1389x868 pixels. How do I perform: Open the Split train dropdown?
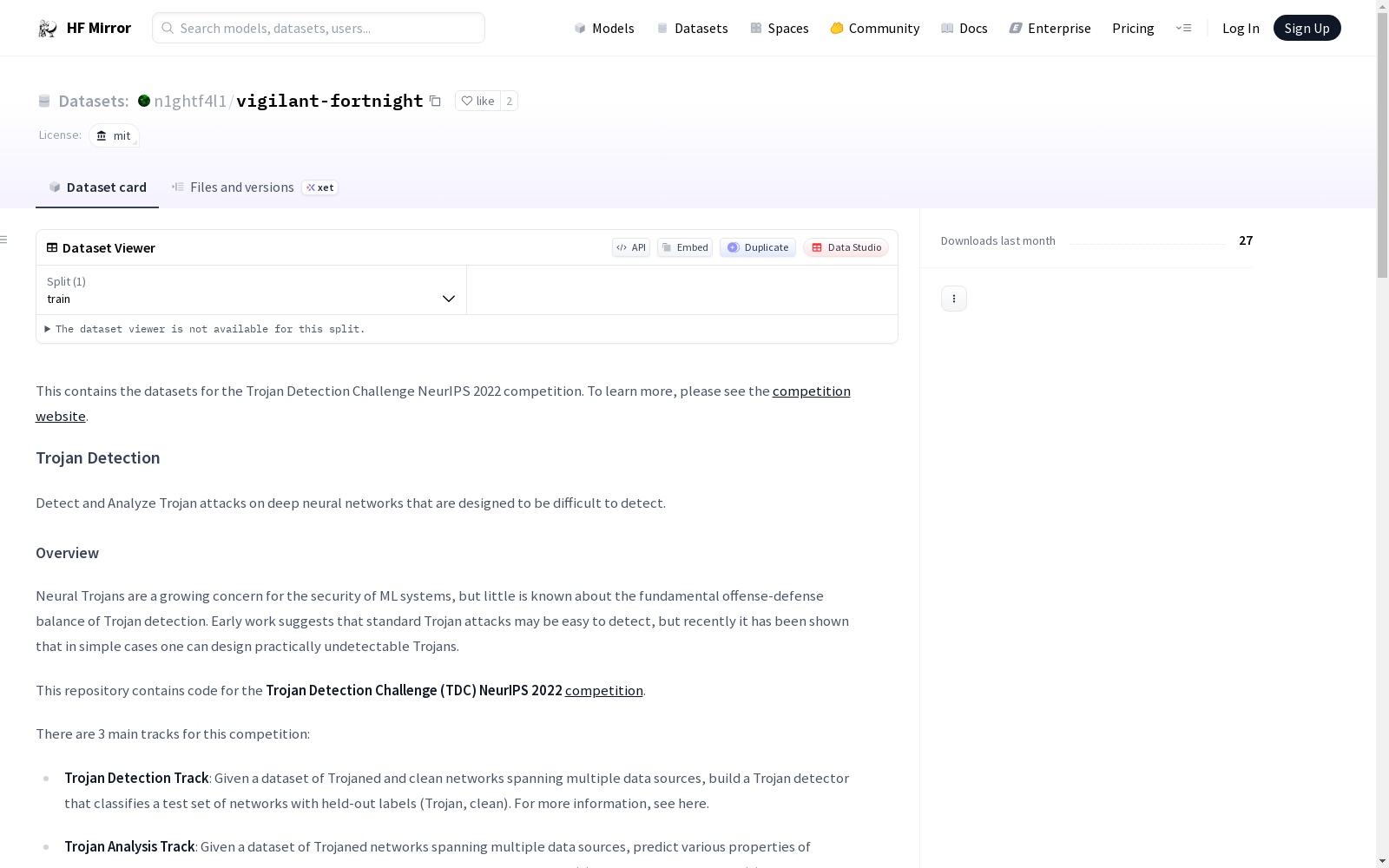click(252, 290)
